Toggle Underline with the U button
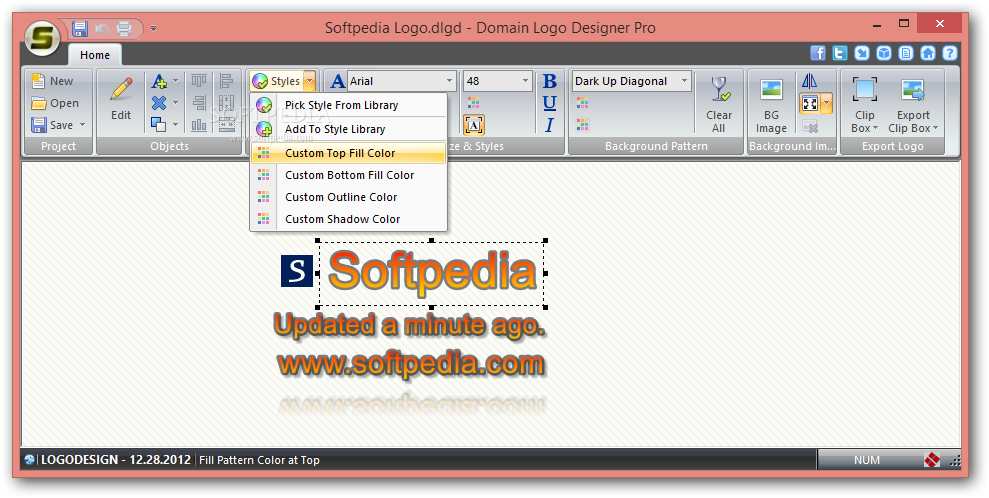Screen dimensions: 989x498 tap(549, 103)
